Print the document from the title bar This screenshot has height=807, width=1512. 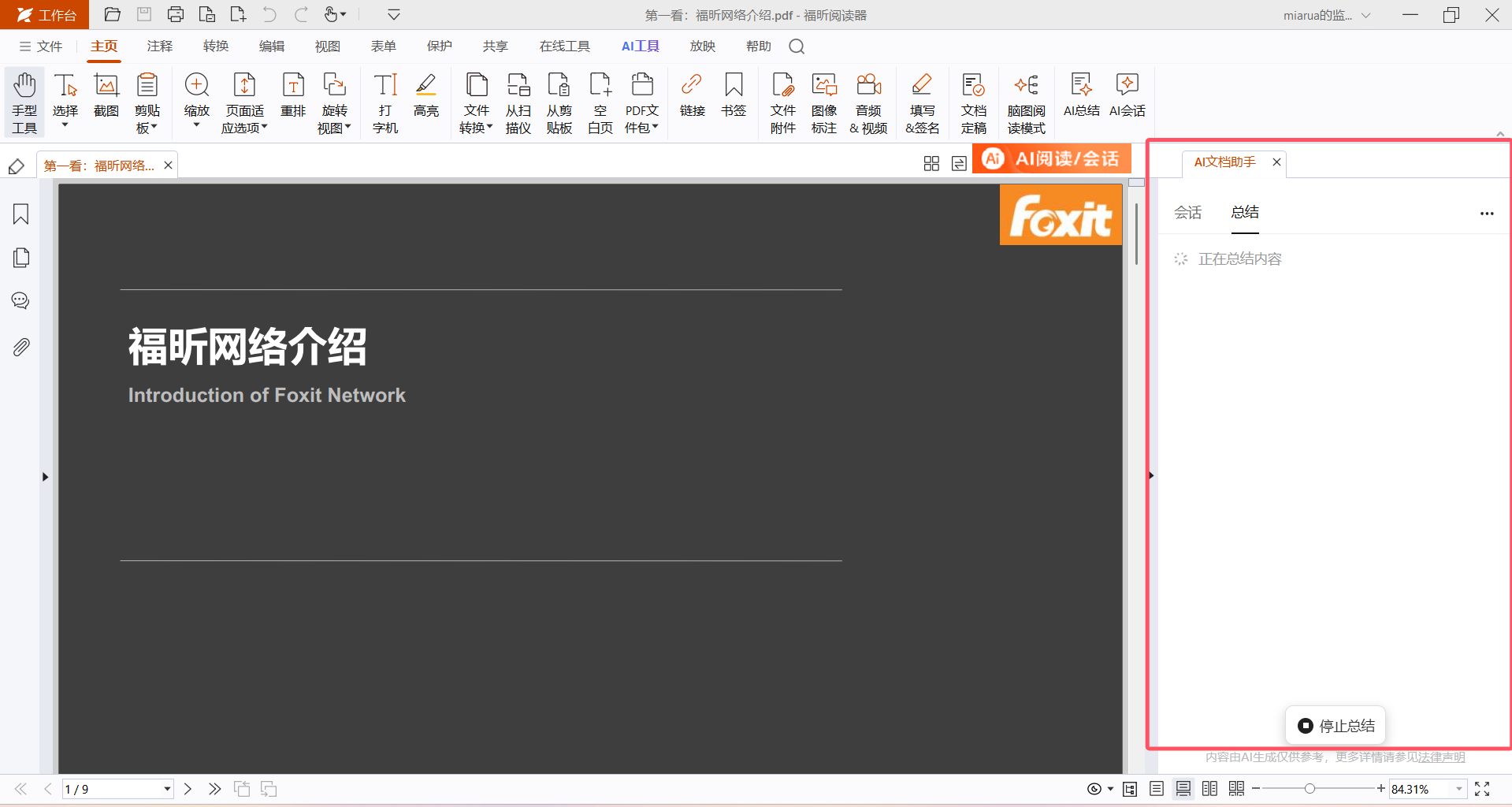176,14
